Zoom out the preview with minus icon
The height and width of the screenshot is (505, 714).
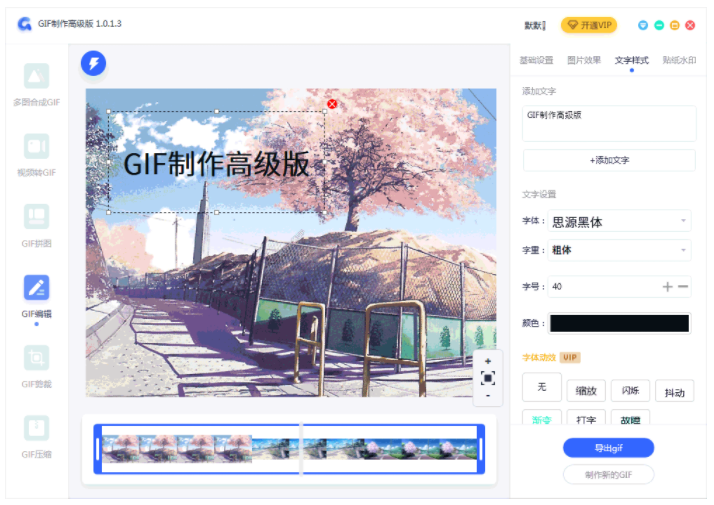(x=488, y=396)
